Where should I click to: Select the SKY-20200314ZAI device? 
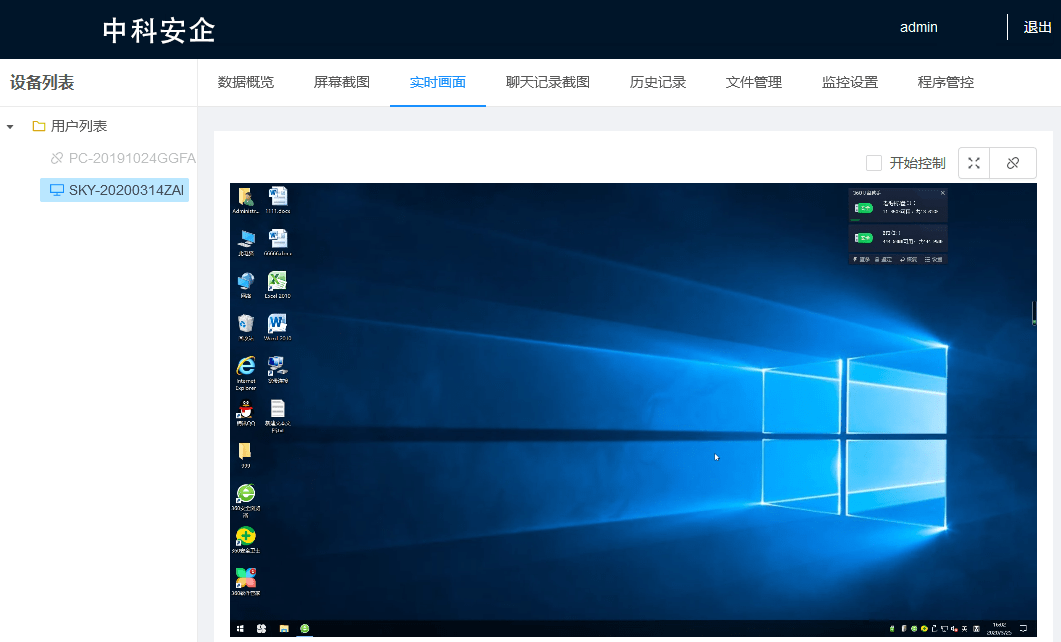click(x=114, y=190)
